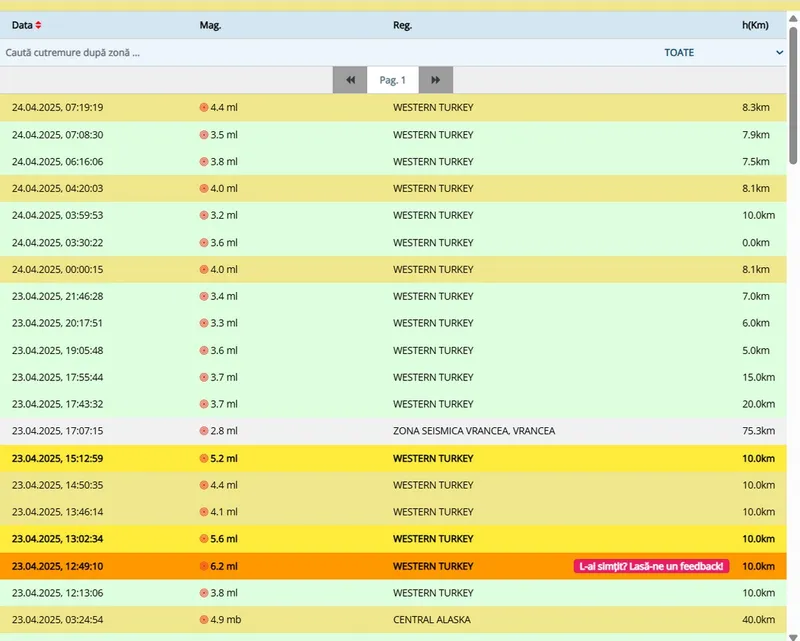Select the date 23.04.2025, 17:07:15

pos(57,431)
